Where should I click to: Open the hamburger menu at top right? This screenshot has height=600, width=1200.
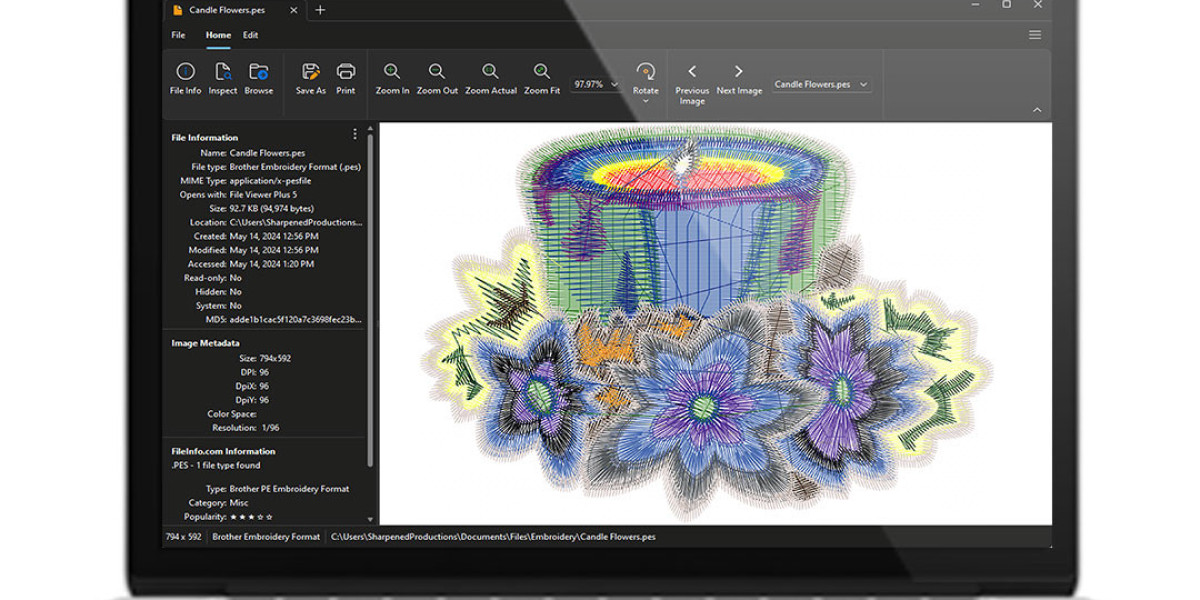point(1034,33)
